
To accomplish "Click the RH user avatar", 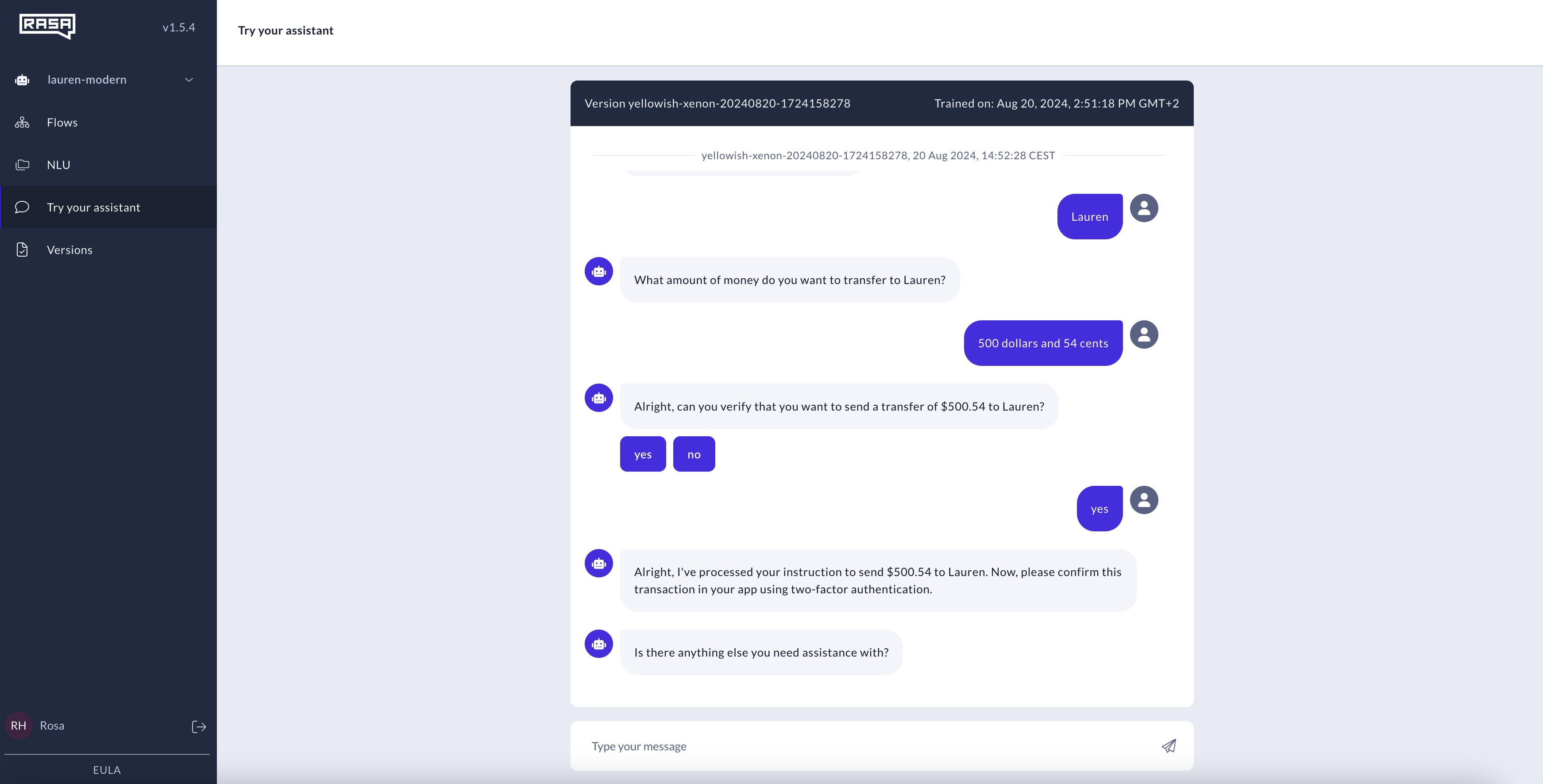I will (19, 726).
